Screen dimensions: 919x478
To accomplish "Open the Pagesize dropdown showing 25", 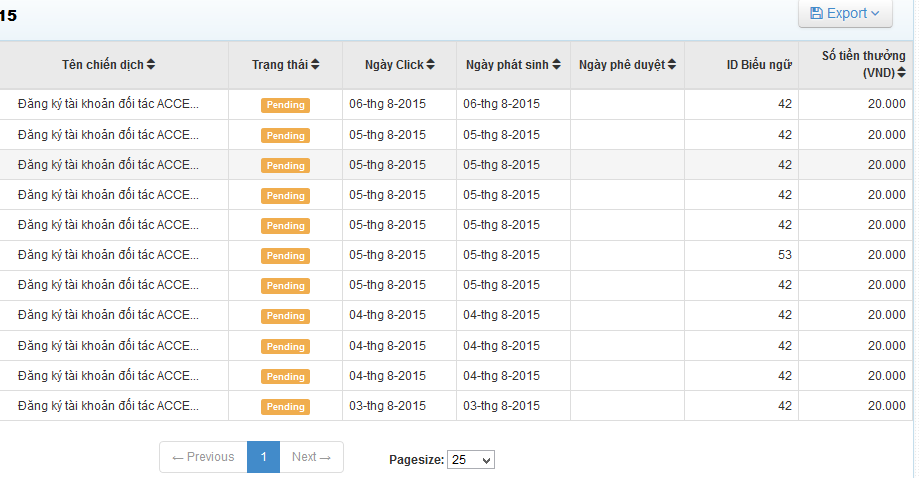I will pyautogui.click(x=471, y=460).
